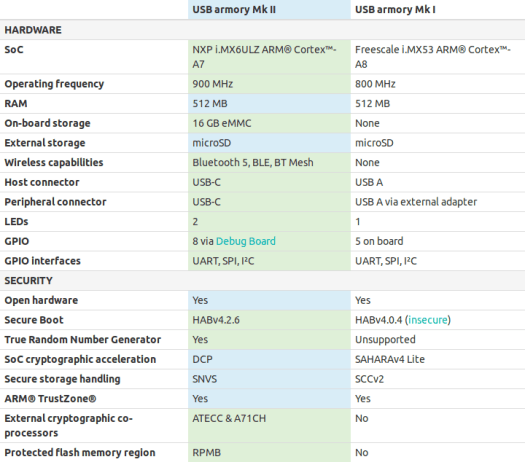Click the True Random Number Generator label
Image resolution: width=525 pixels, height=462 pixels.
pyautogui.click(x=83, y=339)
